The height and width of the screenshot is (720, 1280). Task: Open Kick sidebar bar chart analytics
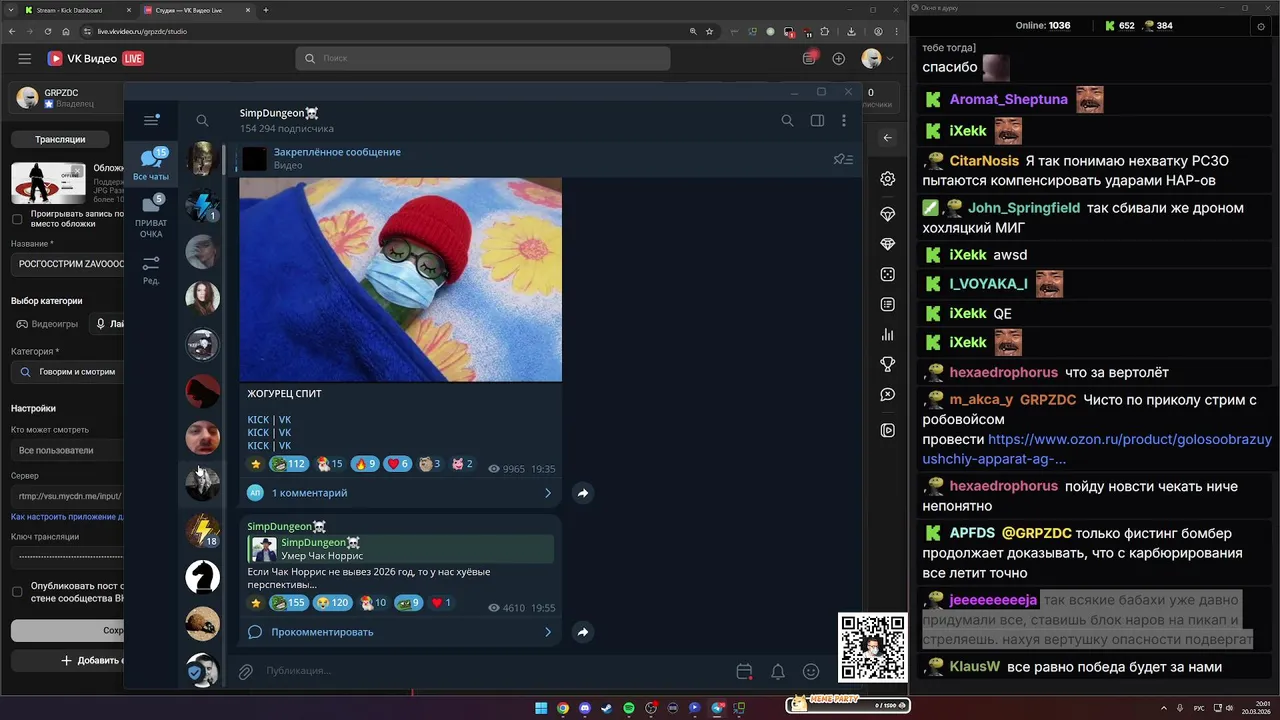tap(887, 335)
